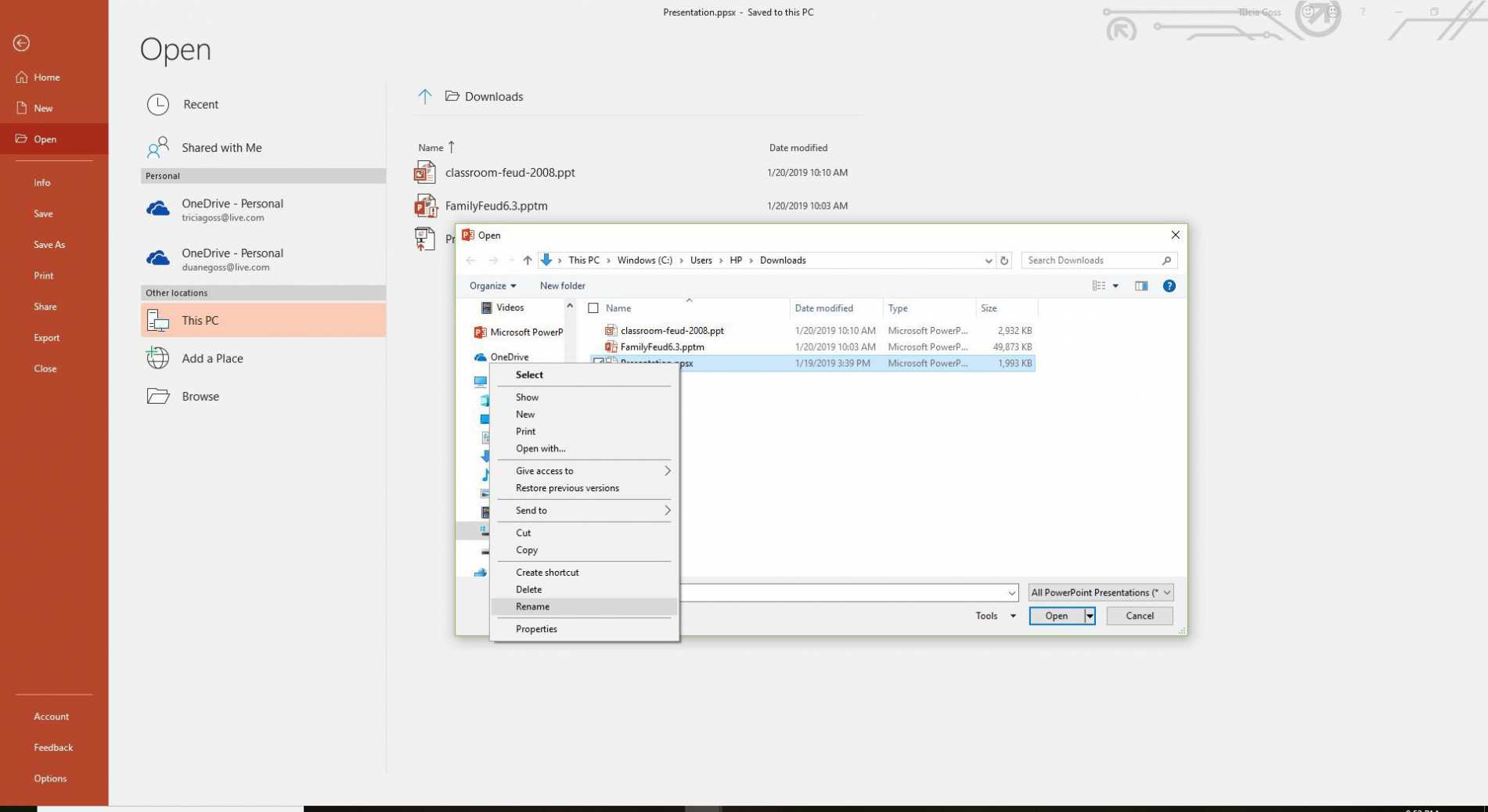Choose OneDrive Personal duanegoss@live.com account

[x=214, y=259]
